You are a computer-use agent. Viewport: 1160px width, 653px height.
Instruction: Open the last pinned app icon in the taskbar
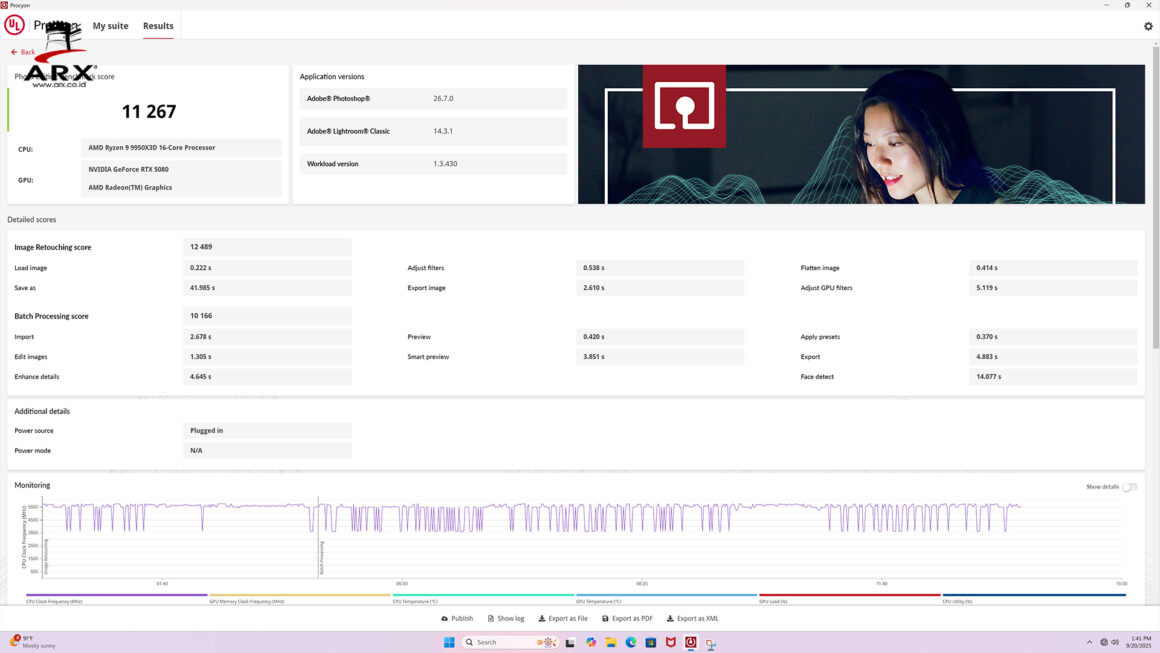(x=710, y=643)
